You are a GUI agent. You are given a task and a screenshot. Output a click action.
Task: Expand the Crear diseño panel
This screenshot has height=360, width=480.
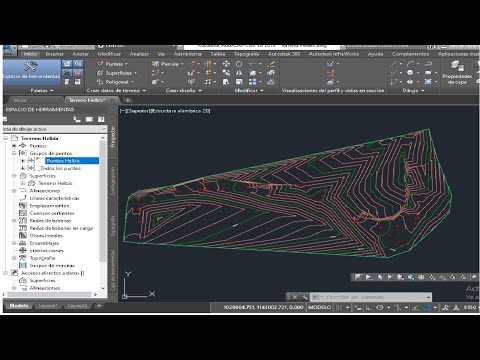(184, 90)
